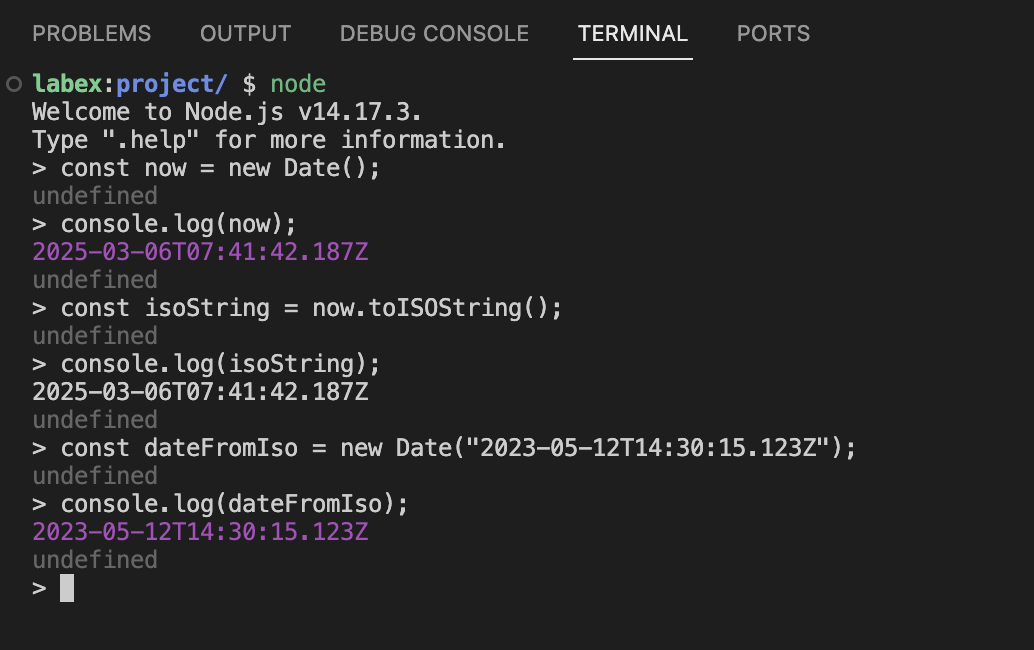Click the block cursor at the empty prompt

[67, 588]
